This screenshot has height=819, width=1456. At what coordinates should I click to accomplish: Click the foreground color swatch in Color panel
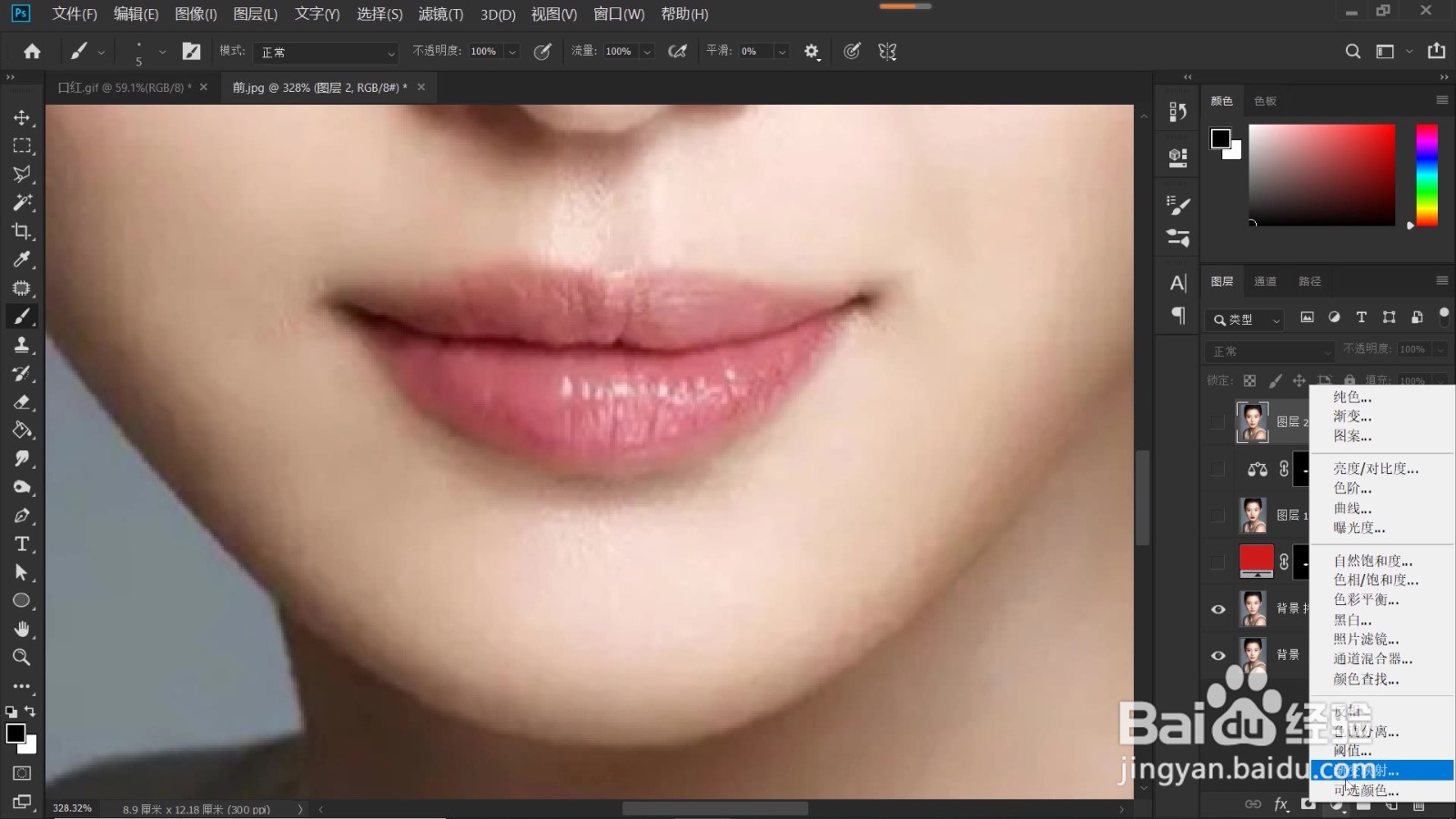point(1220,138)
